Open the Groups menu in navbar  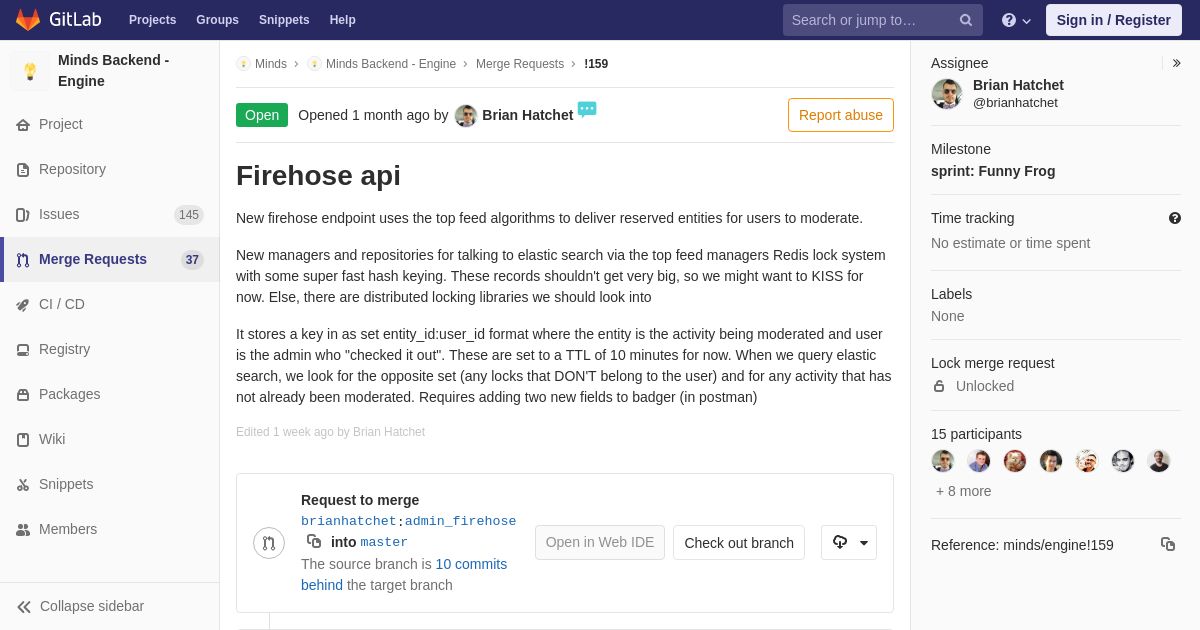click(217, 20)
